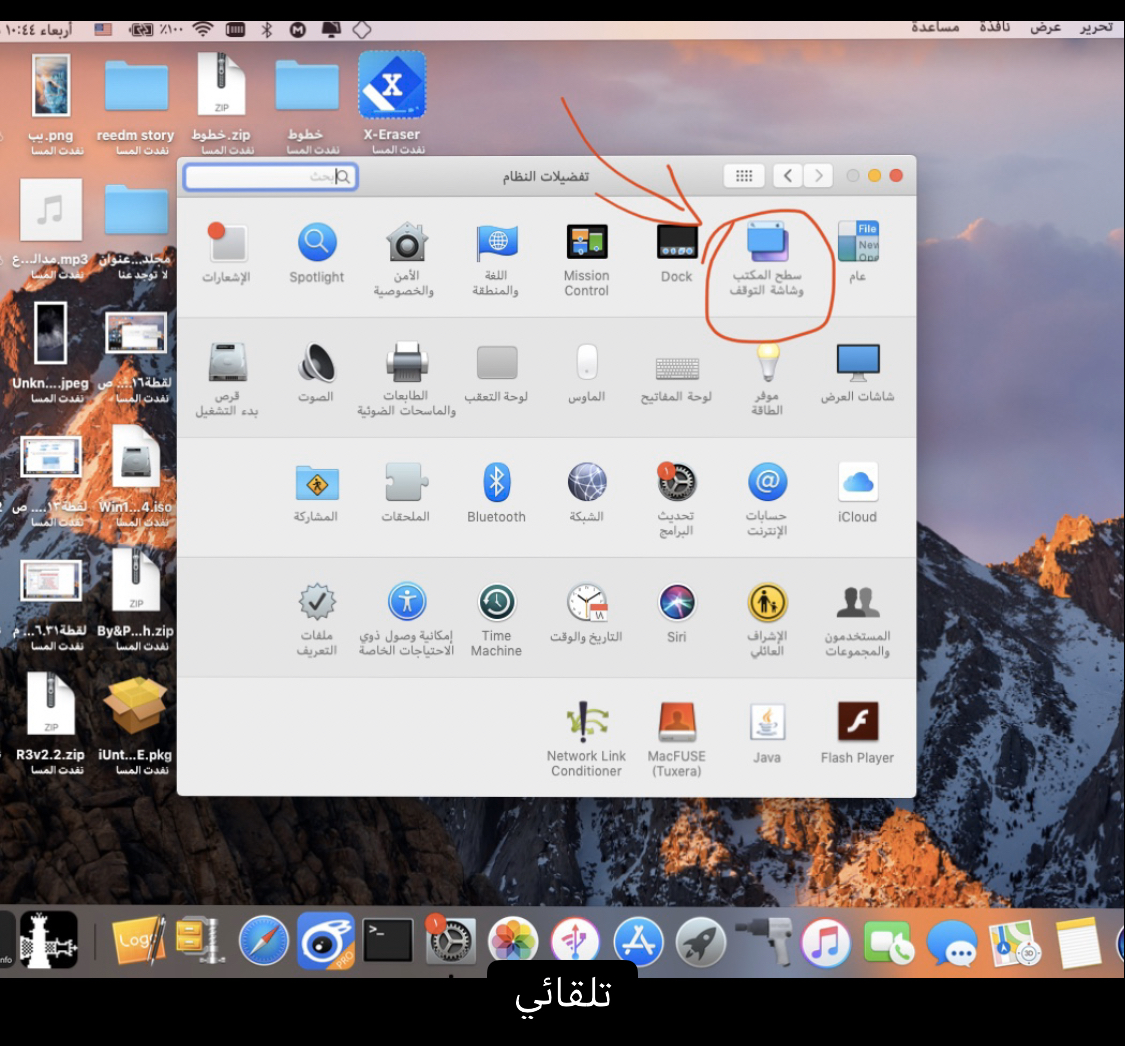Open the Accessibility preferences pane icon
The image size is (1125, 1046).
[407, 602]
